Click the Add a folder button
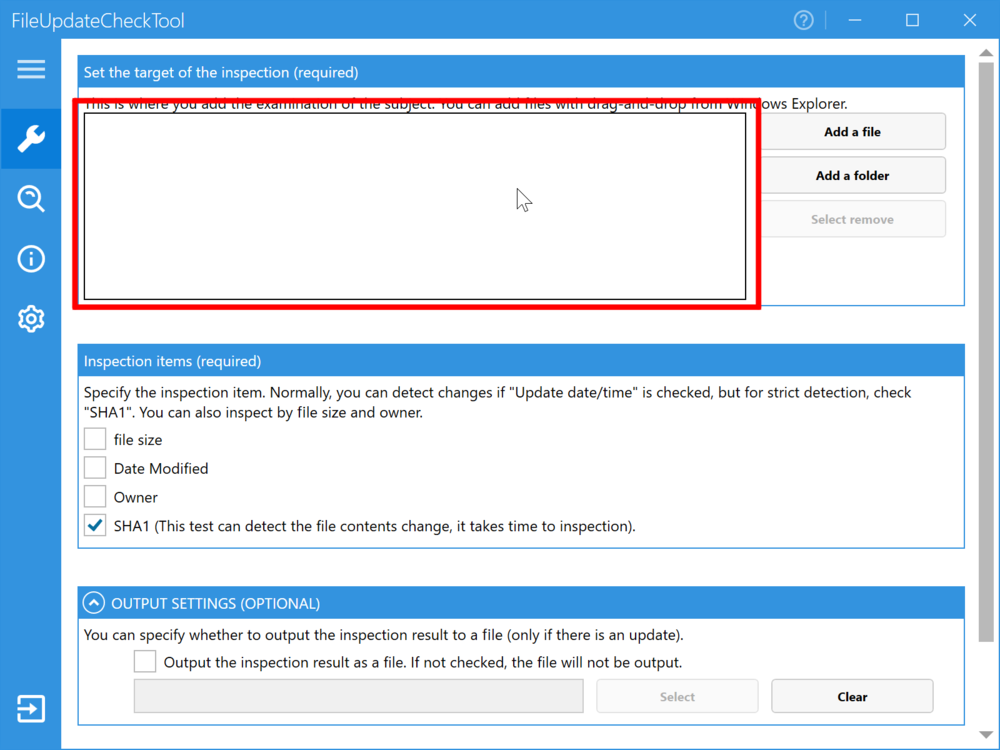 pos(852,176)
